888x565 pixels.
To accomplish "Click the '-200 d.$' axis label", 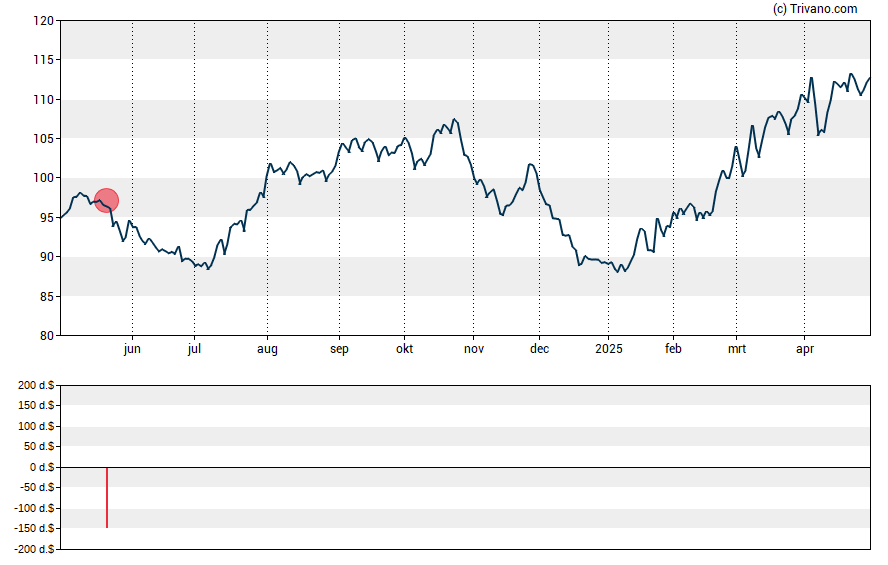I will [35, 549].
